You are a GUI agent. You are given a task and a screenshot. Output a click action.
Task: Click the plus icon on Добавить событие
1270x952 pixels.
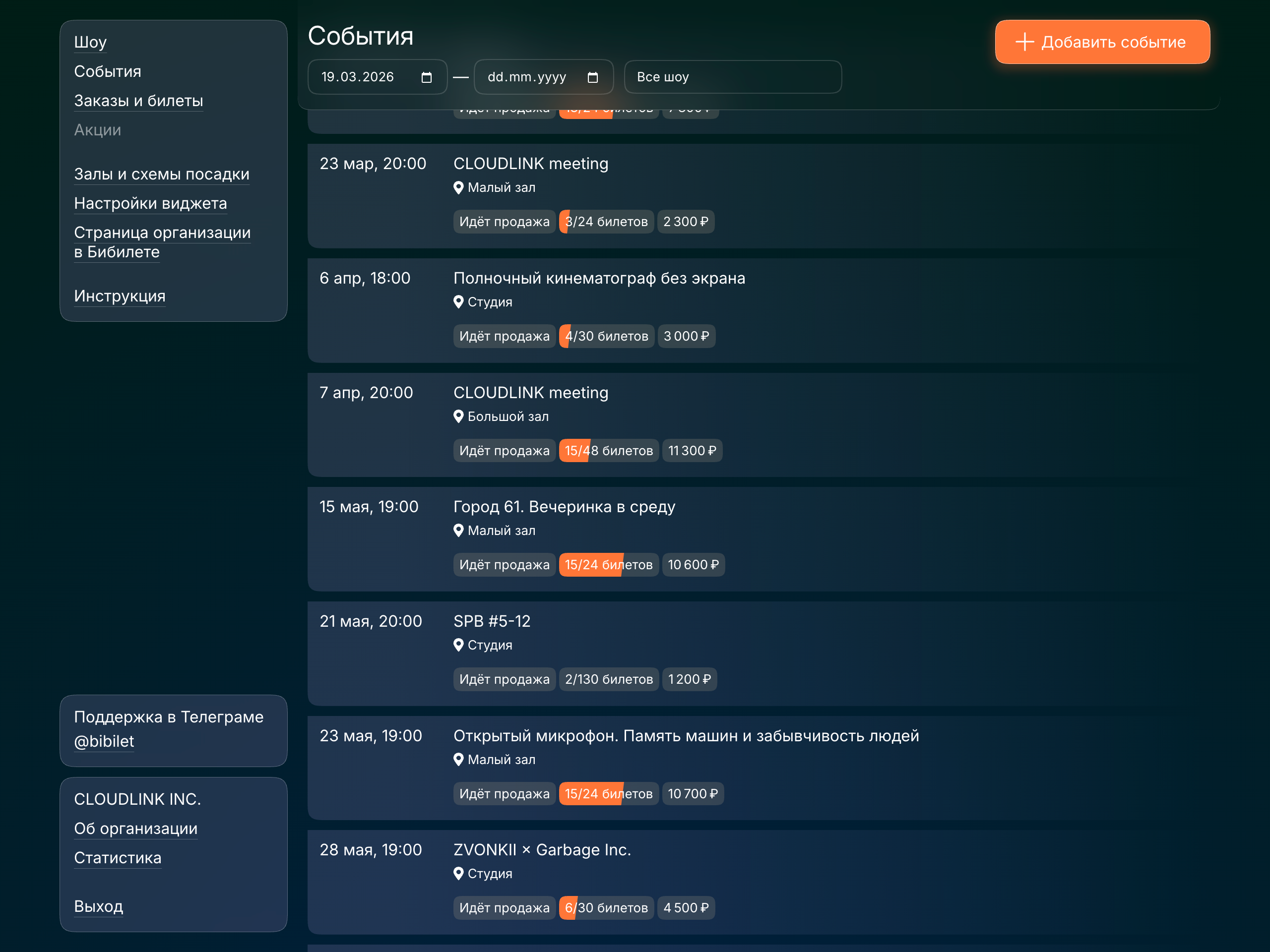tap(1024, 42)
